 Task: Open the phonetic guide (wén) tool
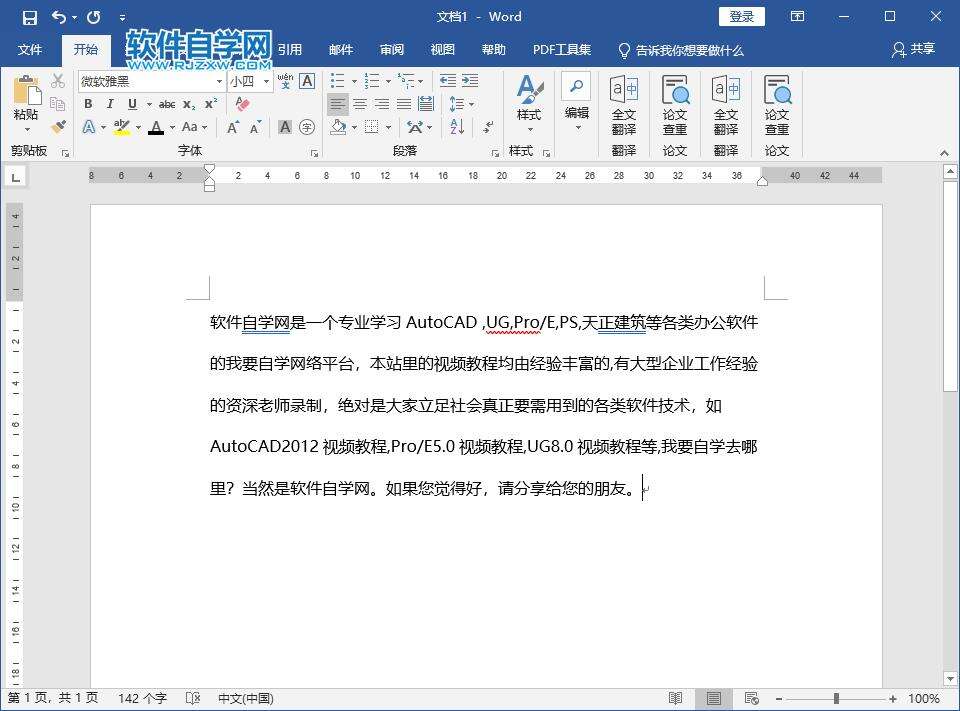tap(285, 81)
